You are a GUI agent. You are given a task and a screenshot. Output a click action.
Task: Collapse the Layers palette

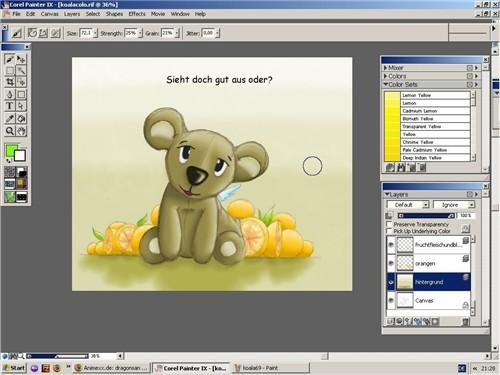pyautogui.click(x=387, y=194)
